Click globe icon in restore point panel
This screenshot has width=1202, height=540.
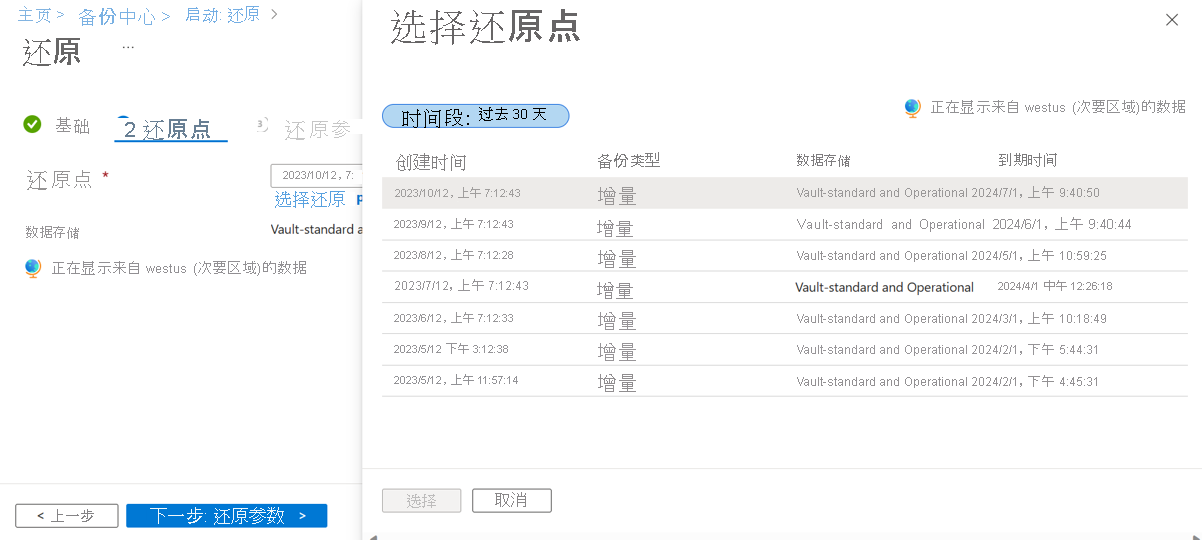point(912,108)
